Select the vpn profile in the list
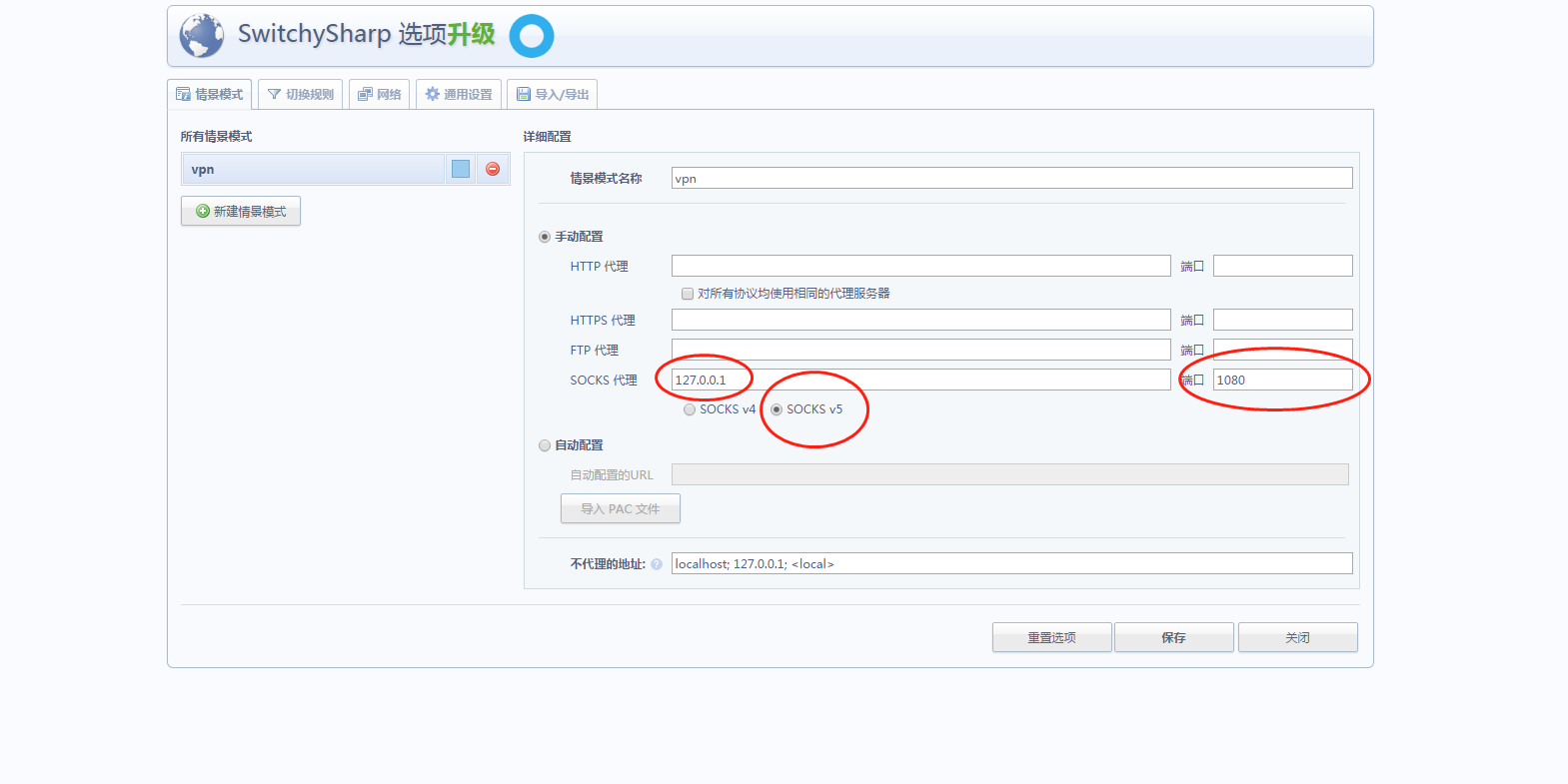1568x784 pixels. pyautogui.click(x=313, y=170)
